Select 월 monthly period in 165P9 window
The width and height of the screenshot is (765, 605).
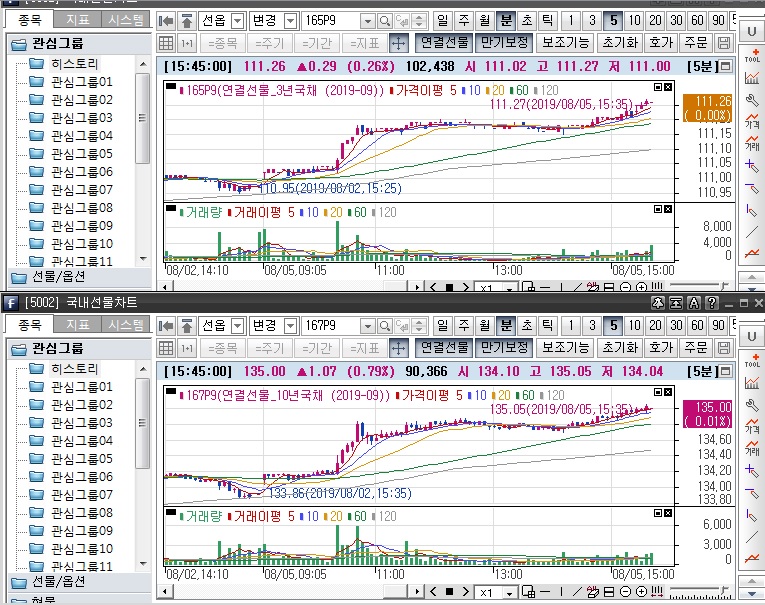[484, 21]
